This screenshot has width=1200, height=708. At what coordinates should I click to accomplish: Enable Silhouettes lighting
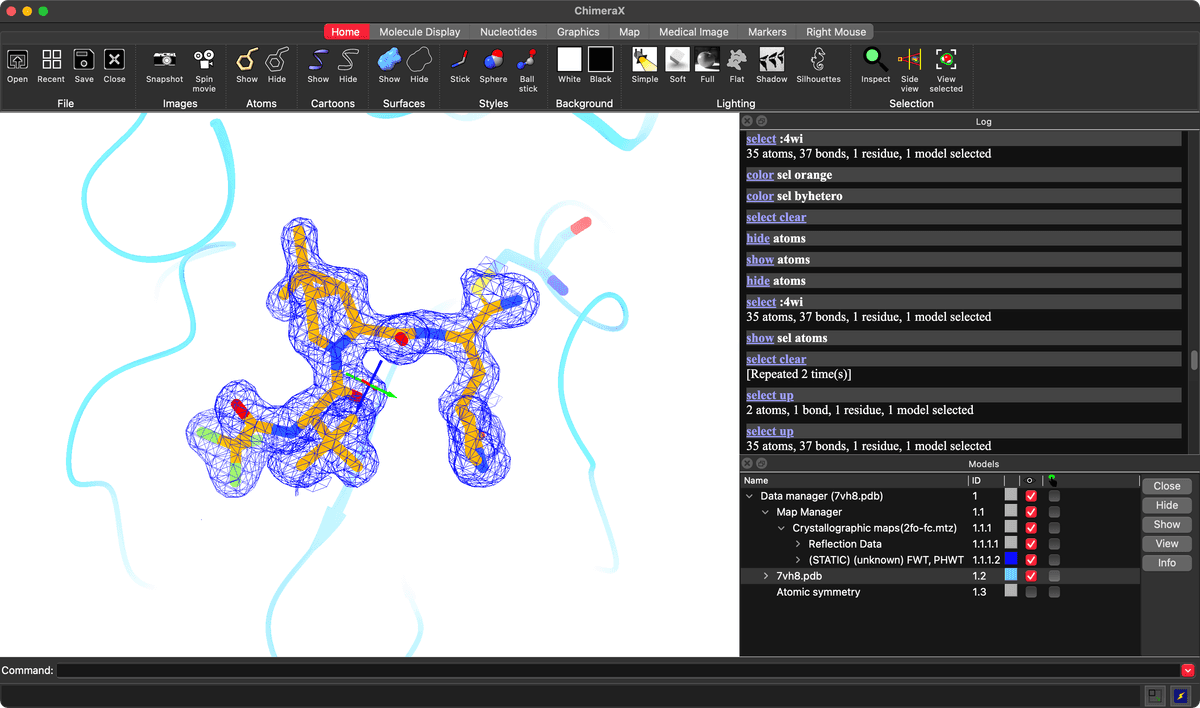[818, 61]
